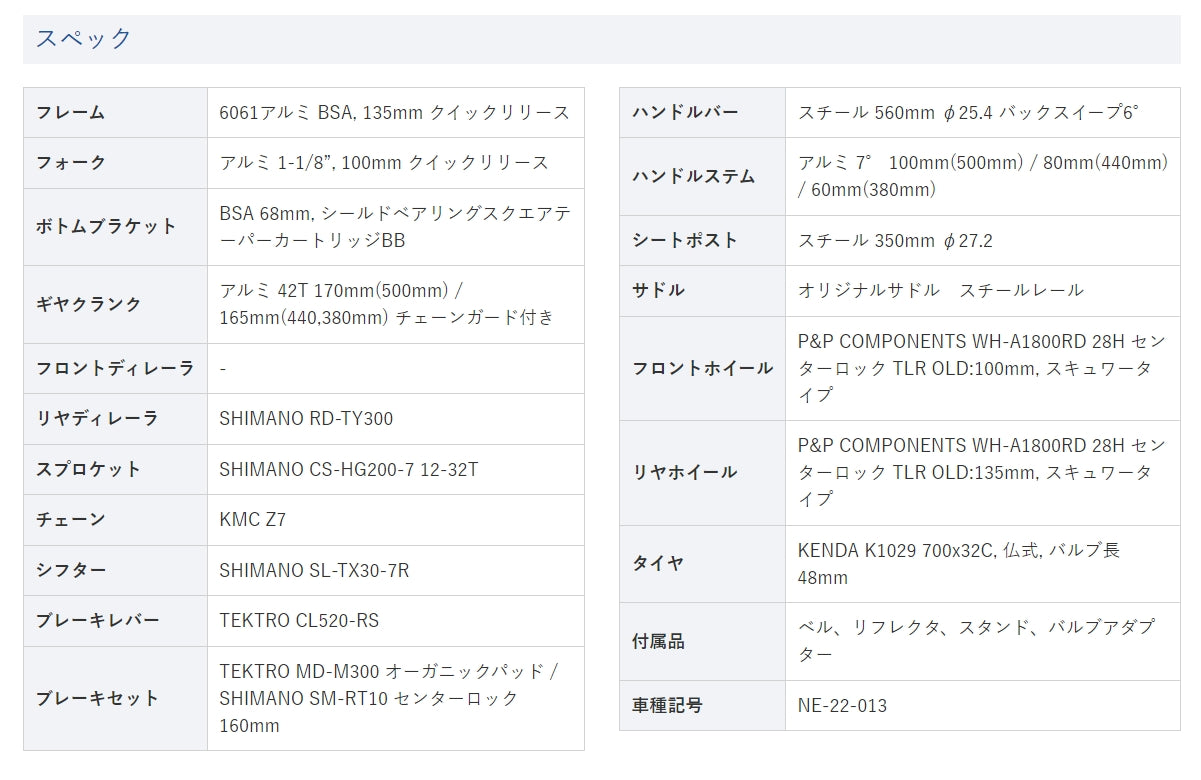
Task: Click the フロントホイール row label
Action: tap(702, 368)
